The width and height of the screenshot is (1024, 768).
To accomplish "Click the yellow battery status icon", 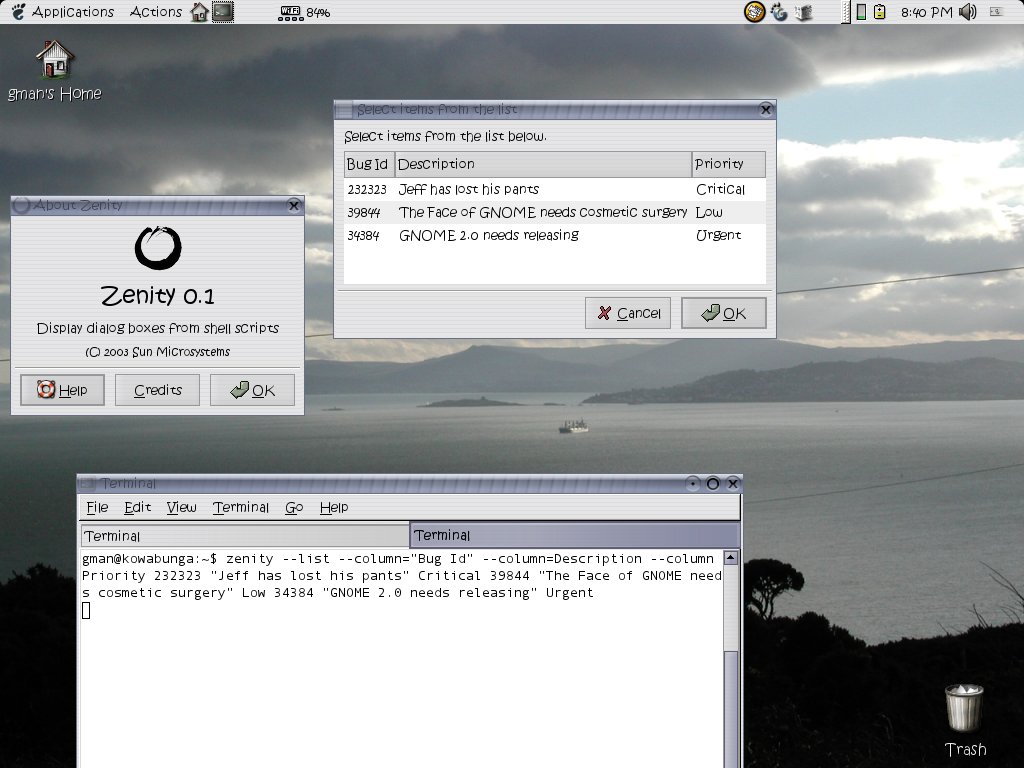I will (x=880, y=12).
